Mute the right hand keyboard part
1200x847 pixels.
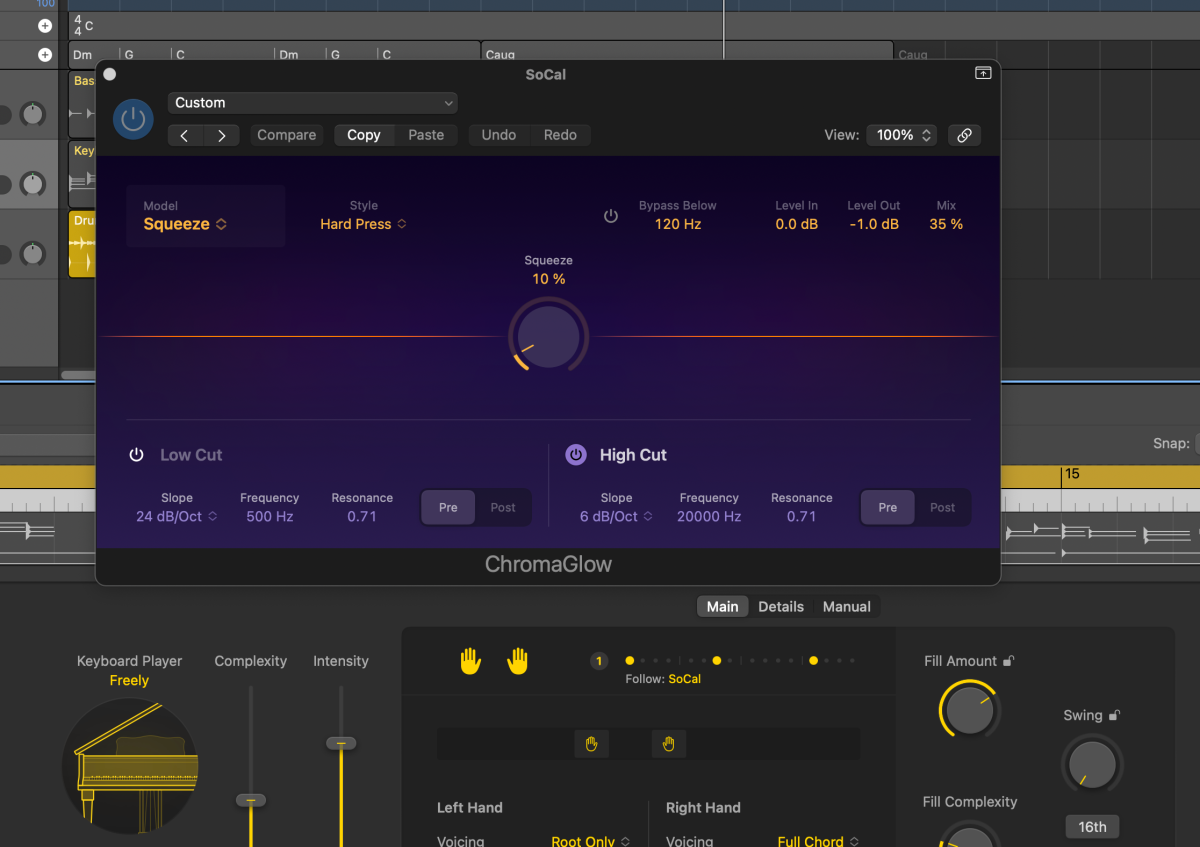(517, 660)
